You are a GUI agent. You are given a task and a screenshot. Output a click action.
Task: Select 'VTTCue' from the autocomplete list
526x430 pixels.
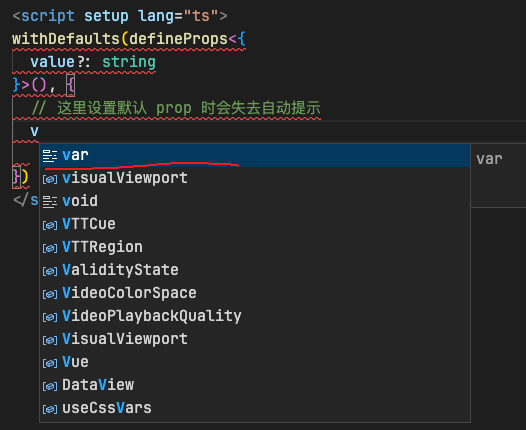point(255,224)
